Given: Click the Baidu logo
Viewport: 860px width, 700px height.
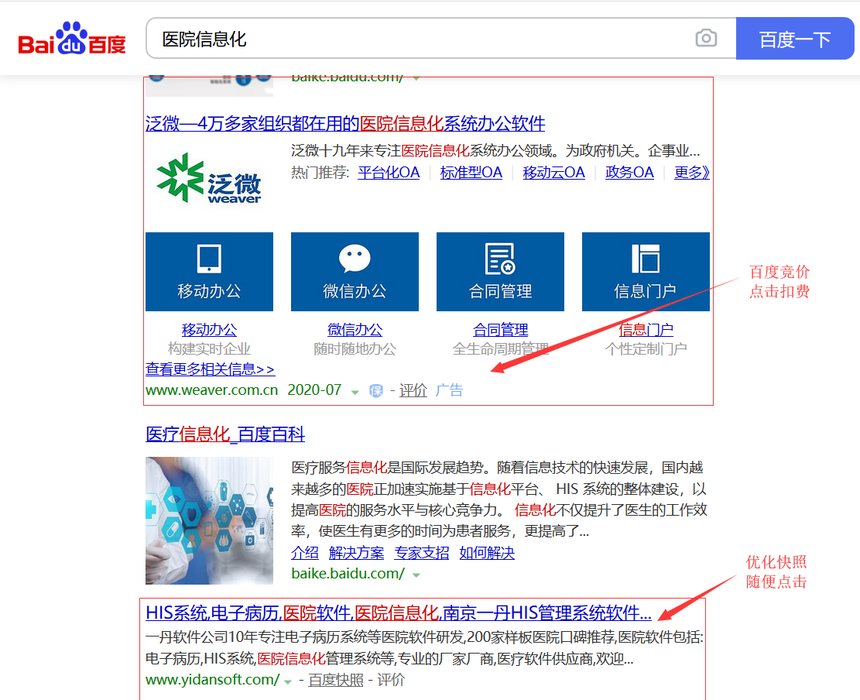Looking at the screenshot, I should [72, 40].
